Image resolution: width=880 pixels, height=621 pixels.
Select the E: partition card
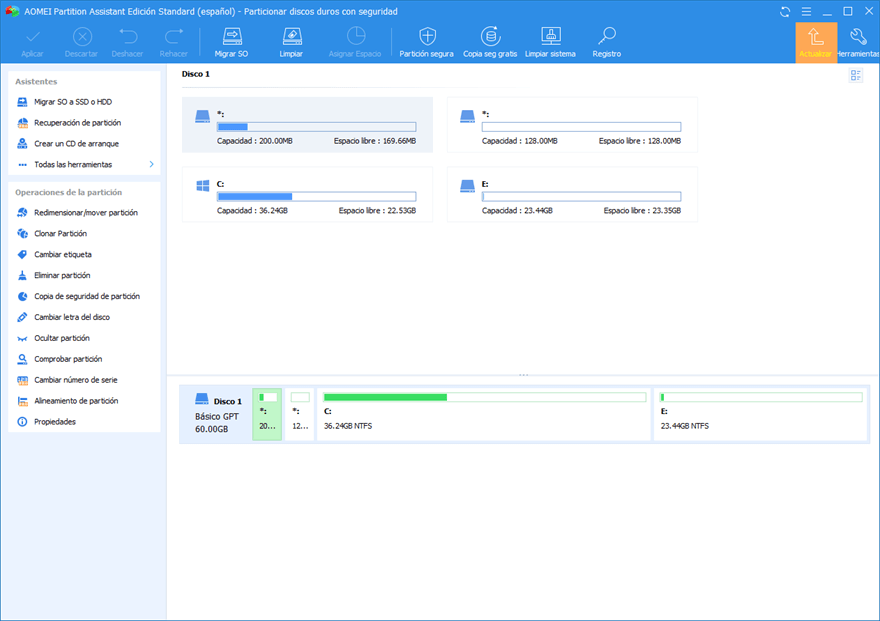(x=572, y=194)
